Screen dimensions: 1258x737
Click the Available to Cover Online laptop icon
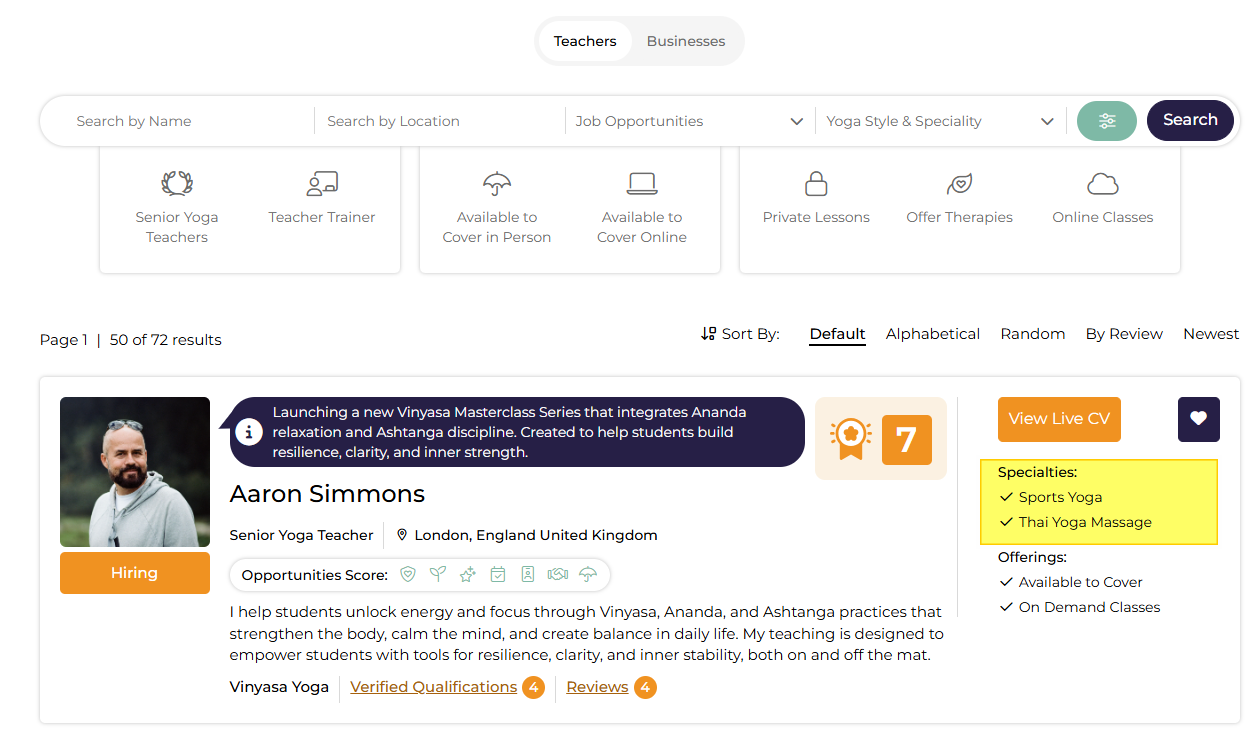[642, 183]
